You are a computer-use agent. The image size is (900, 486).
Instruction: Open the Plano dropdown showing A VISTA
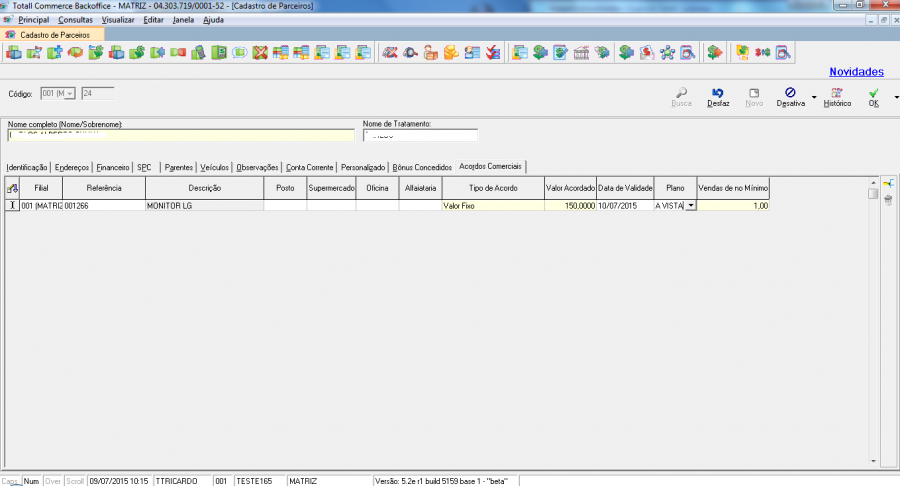(690, 205)
